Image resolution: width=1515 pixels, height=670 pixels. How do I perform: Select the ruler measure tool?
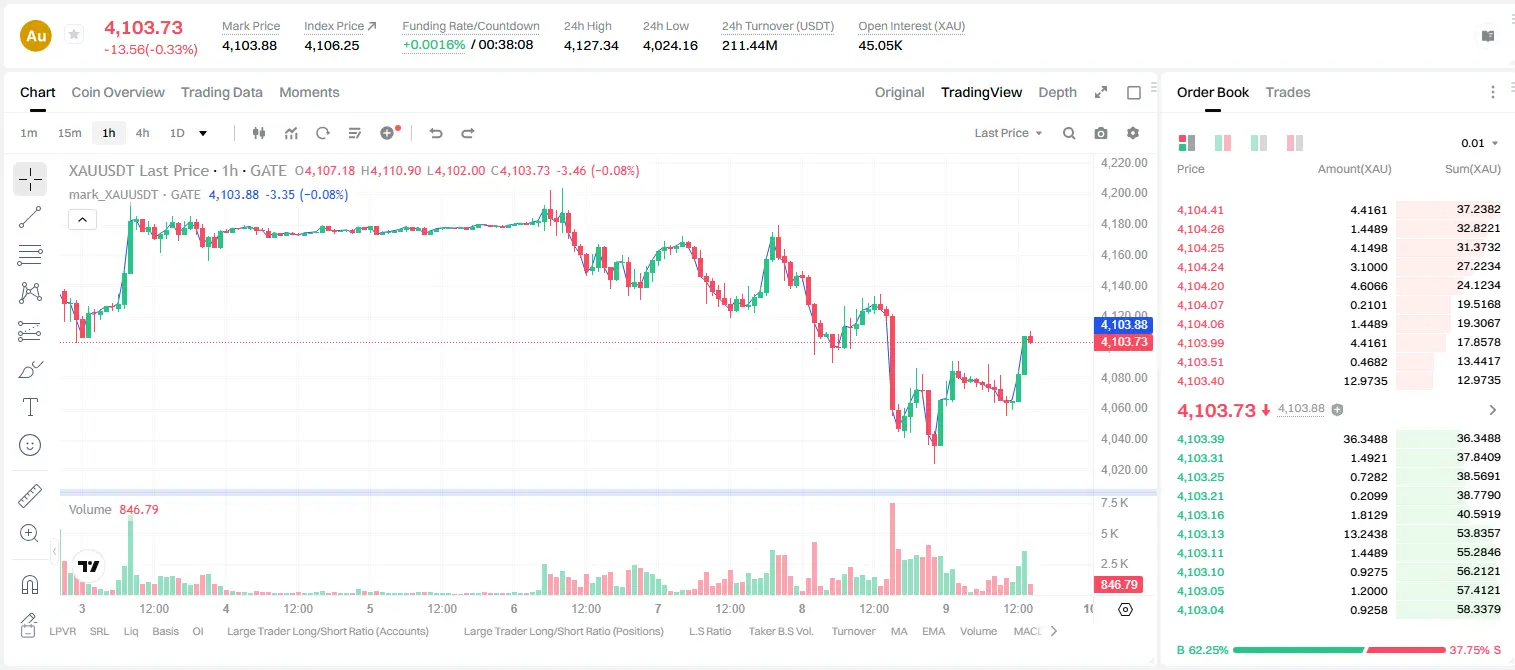30,496
